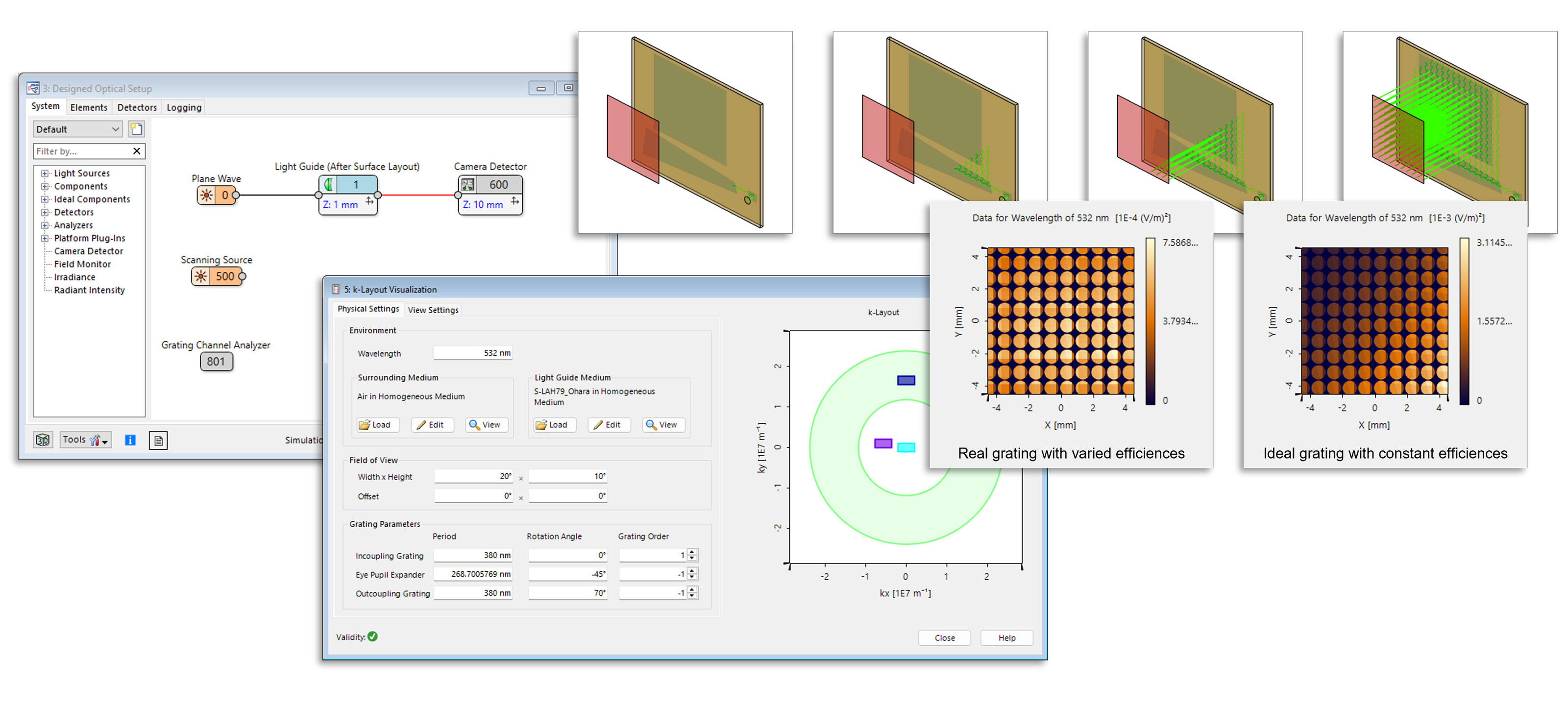Screen dimensions: 1568x708
Task: Switch to the View Settings tab
Action: (433, 310)
